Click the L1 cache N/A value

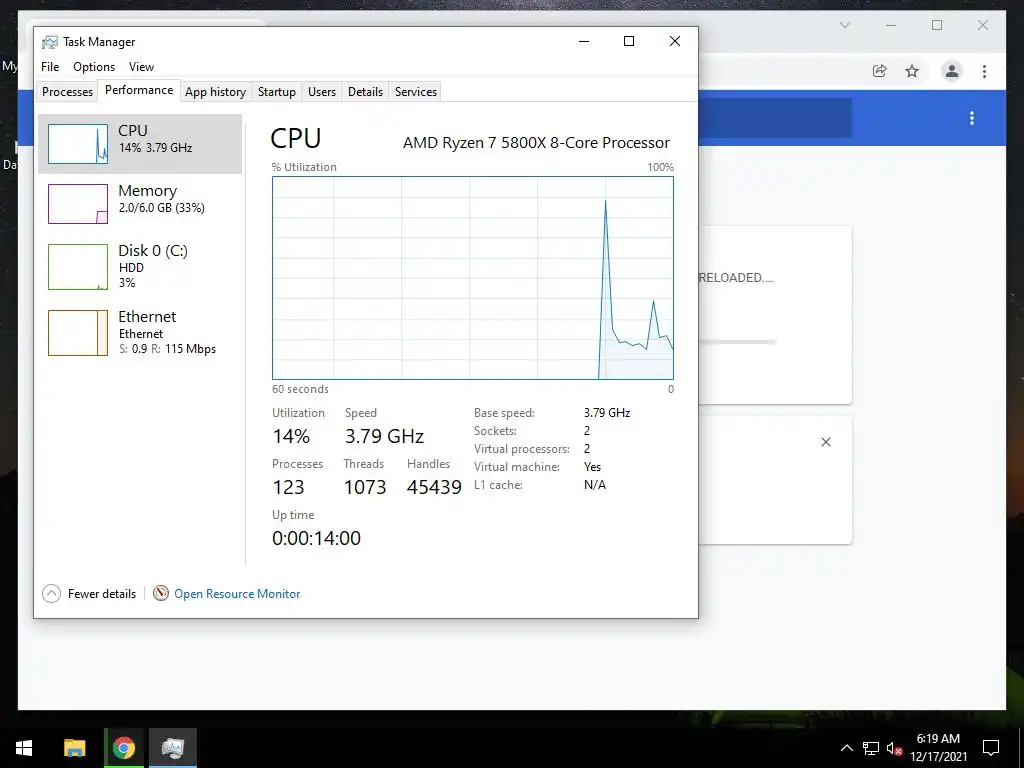(595, 485)
